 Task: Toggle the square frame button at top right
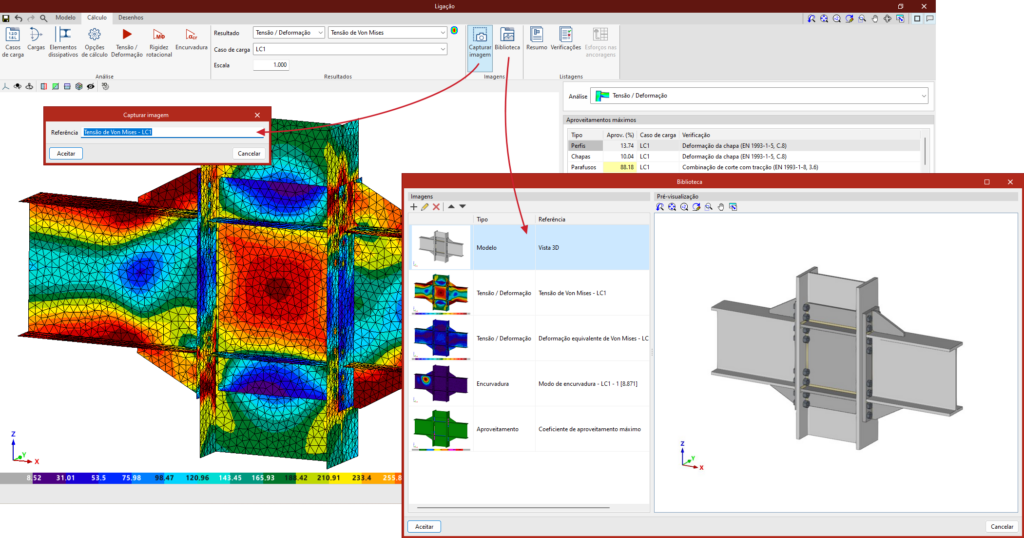click(x=917, y=19)
